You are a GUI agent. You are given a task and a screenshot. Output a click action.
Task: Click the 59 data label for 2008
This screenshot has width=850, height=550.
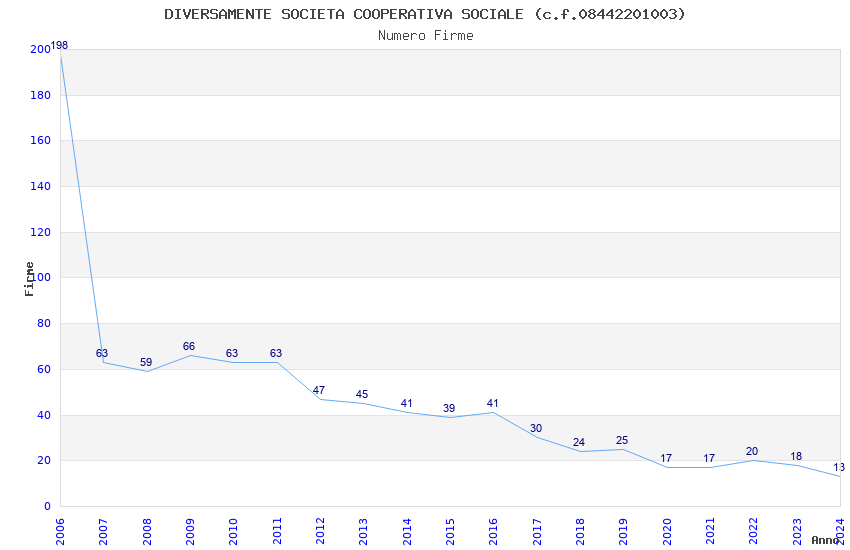(146, 363)
